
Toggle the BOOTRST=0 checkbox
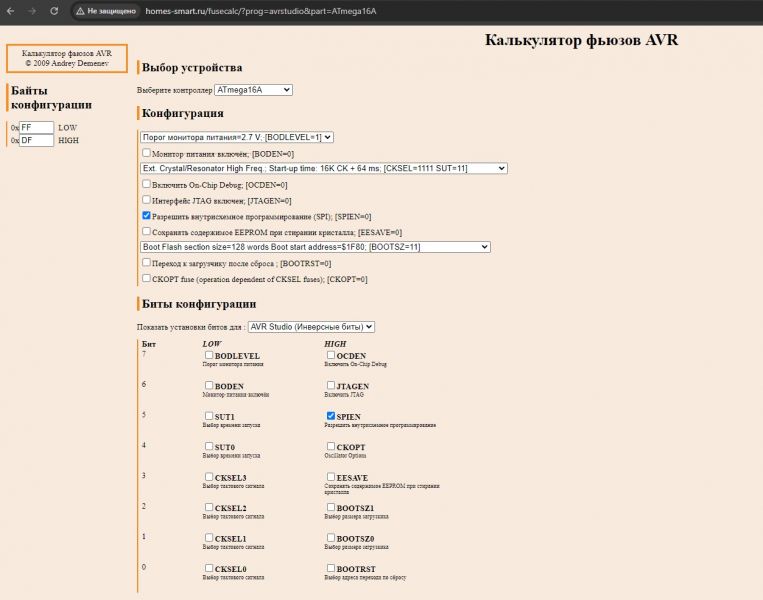coord(146,262)
